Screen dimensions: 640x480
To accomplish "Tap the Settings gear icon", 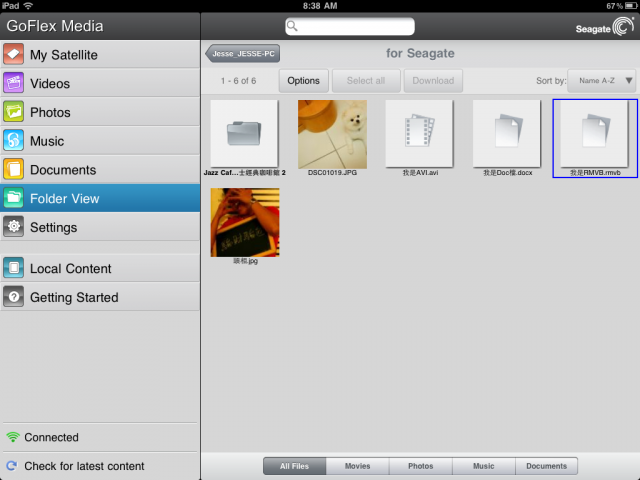I will (x=13, y=227).
